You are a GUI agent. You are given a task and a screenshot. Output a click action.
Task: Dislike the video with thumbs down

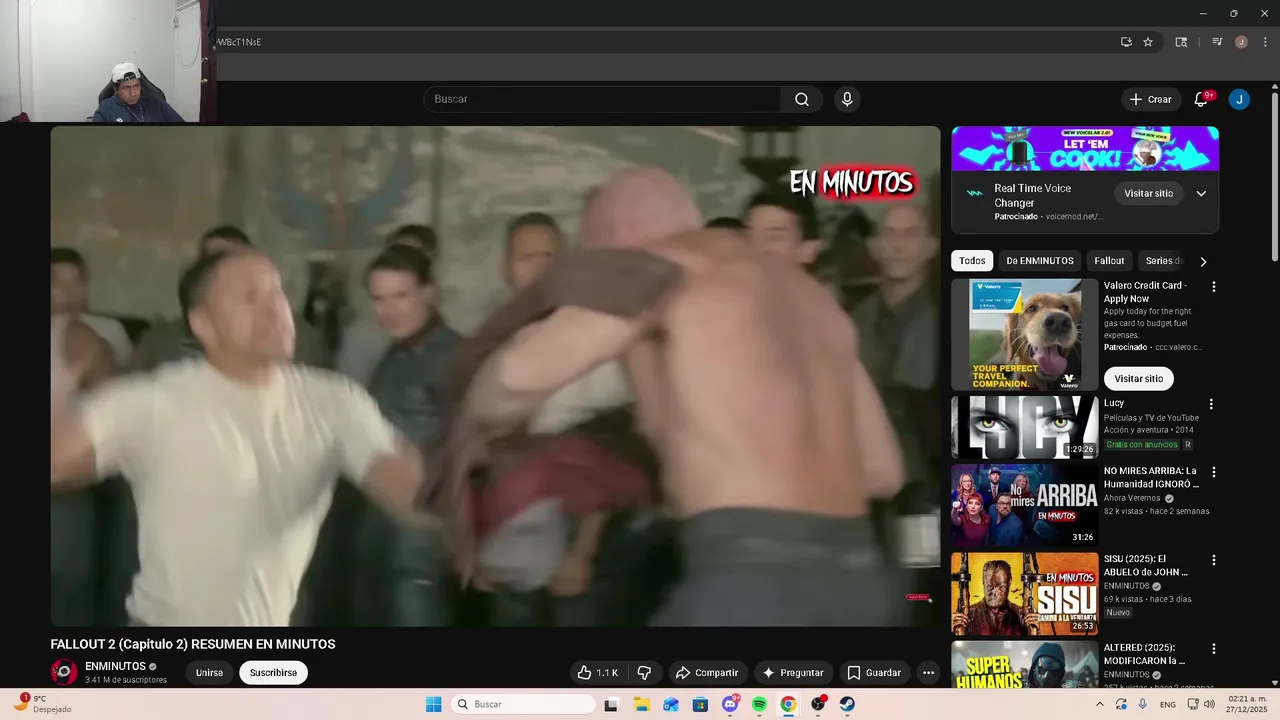tap(644, 673)
